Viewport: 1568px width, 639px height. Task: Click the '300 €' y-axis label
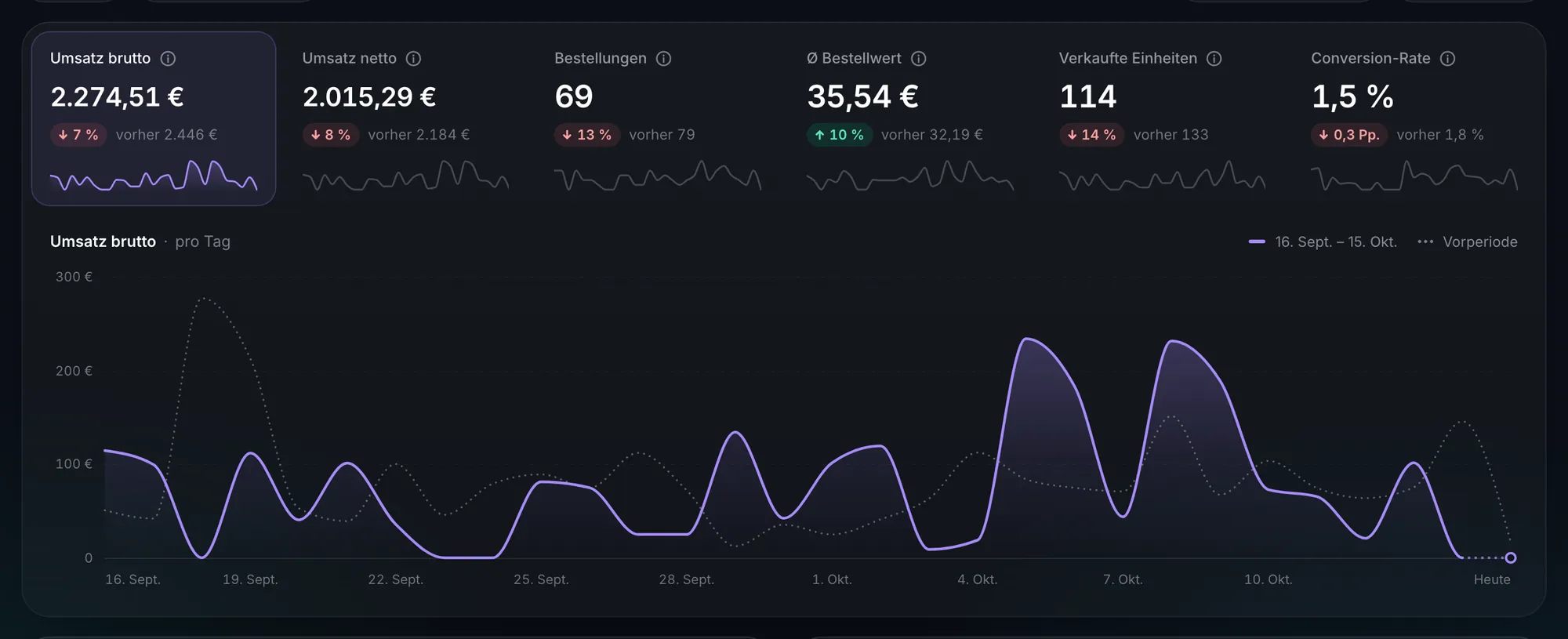[74, 277]
